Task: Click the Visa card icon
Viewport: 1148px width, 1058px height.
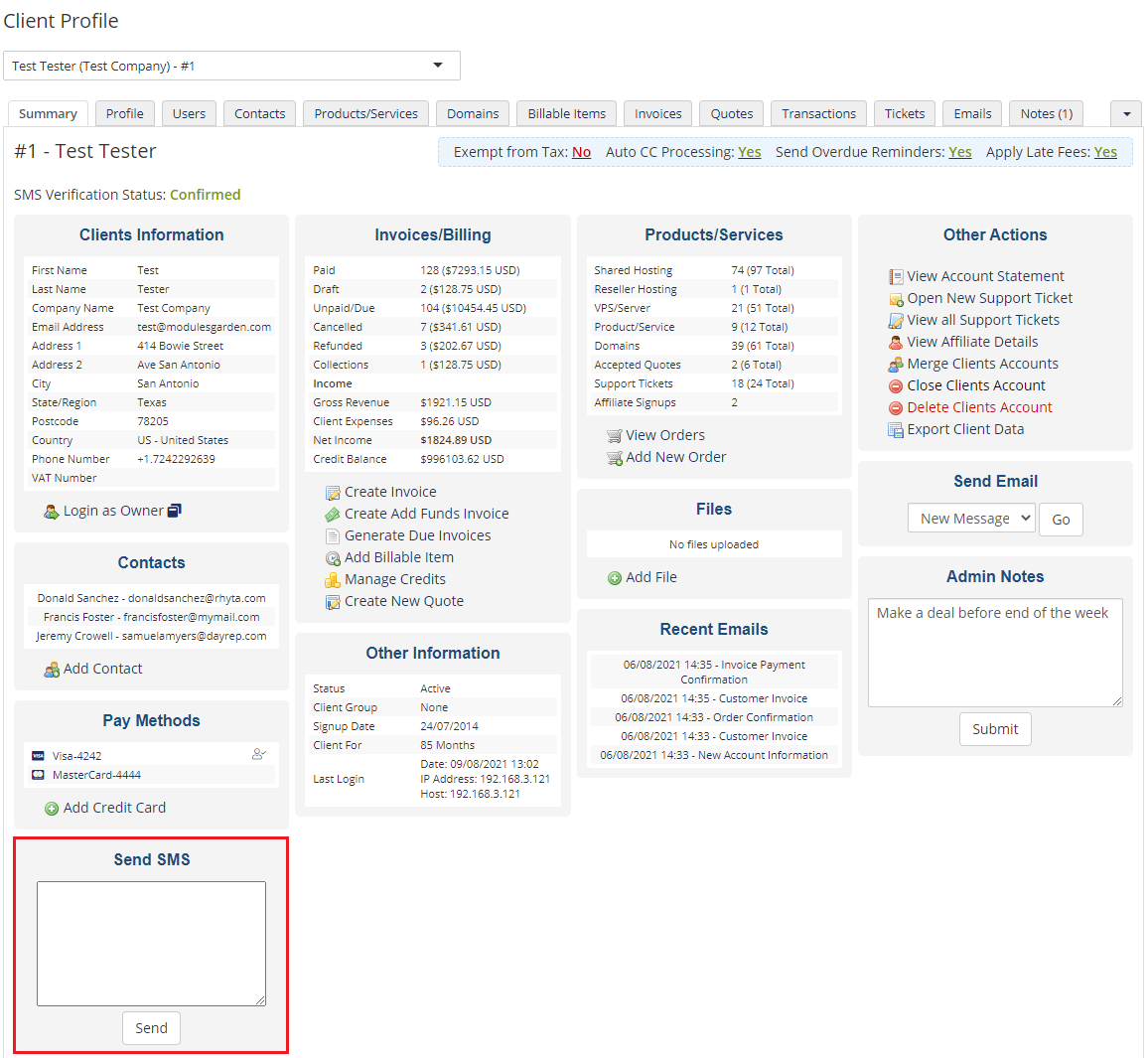Action: (x=38, y=756)
